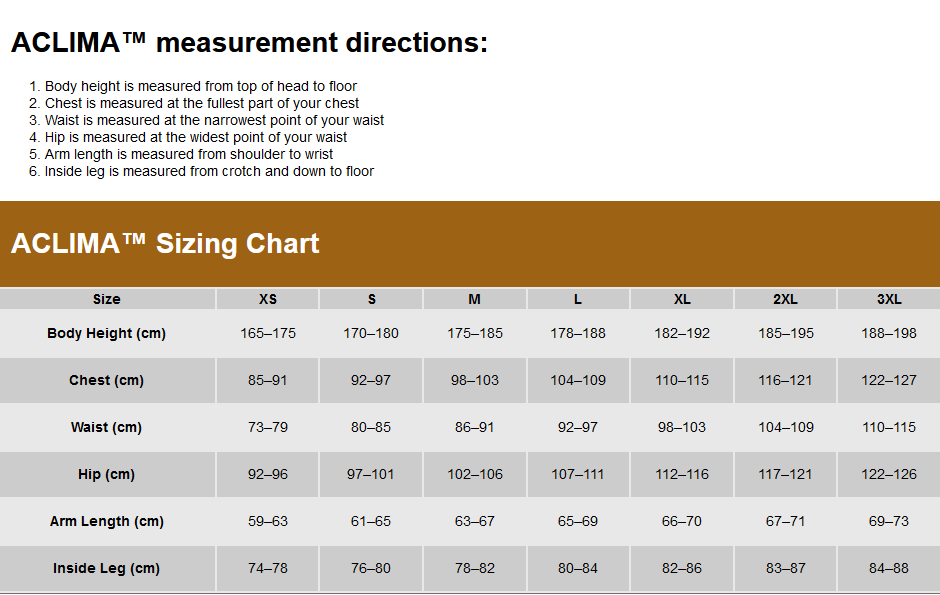This screenshot has width=940, height=595.
Task: Click body height value 188–198
Action: [889, 333]
